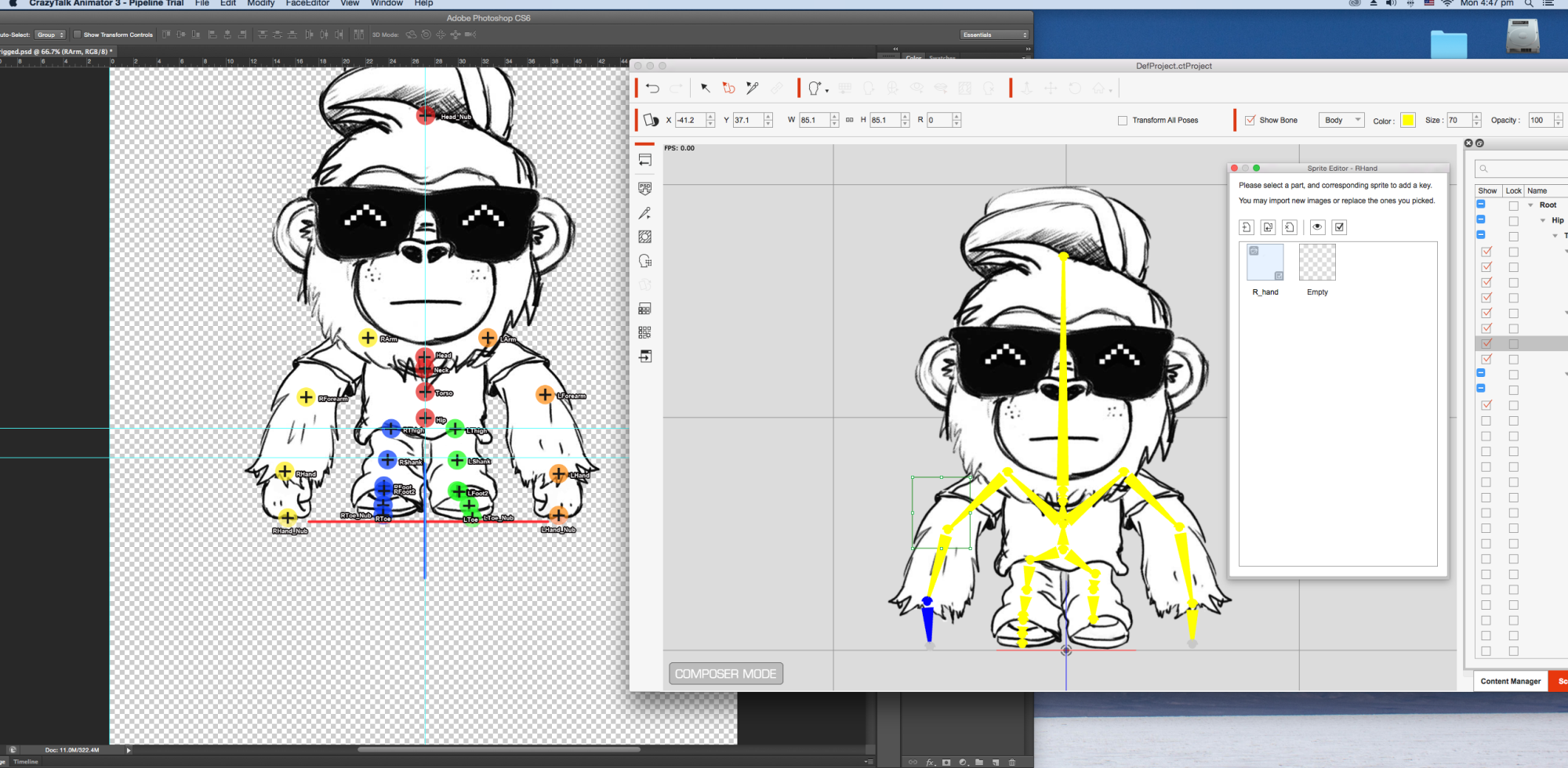Click the link icon between W and H
The image size is (1568, 768).
coord(849,120)
